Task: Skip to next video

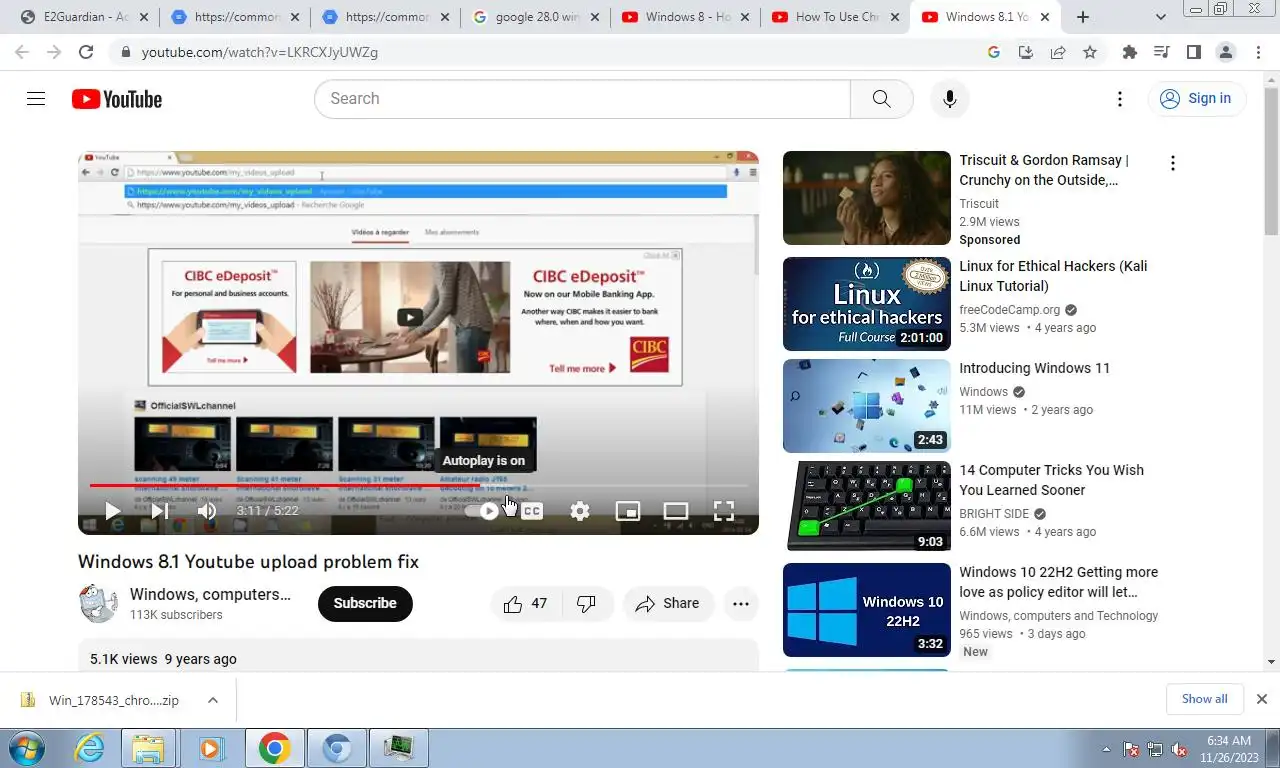Action: (159, 511)
